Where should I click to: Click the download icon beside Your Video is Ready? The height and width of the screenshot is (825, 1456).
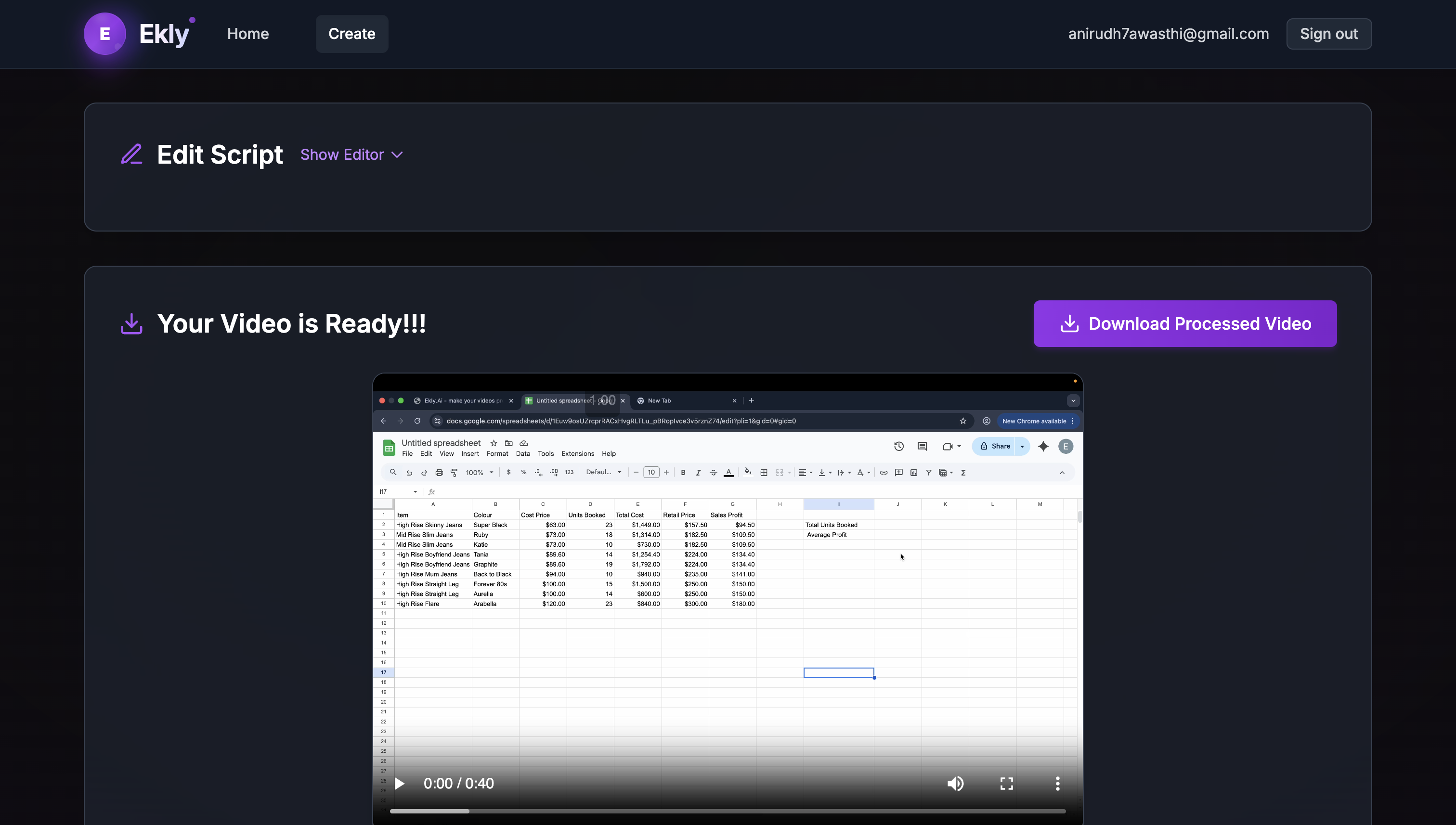131,323
